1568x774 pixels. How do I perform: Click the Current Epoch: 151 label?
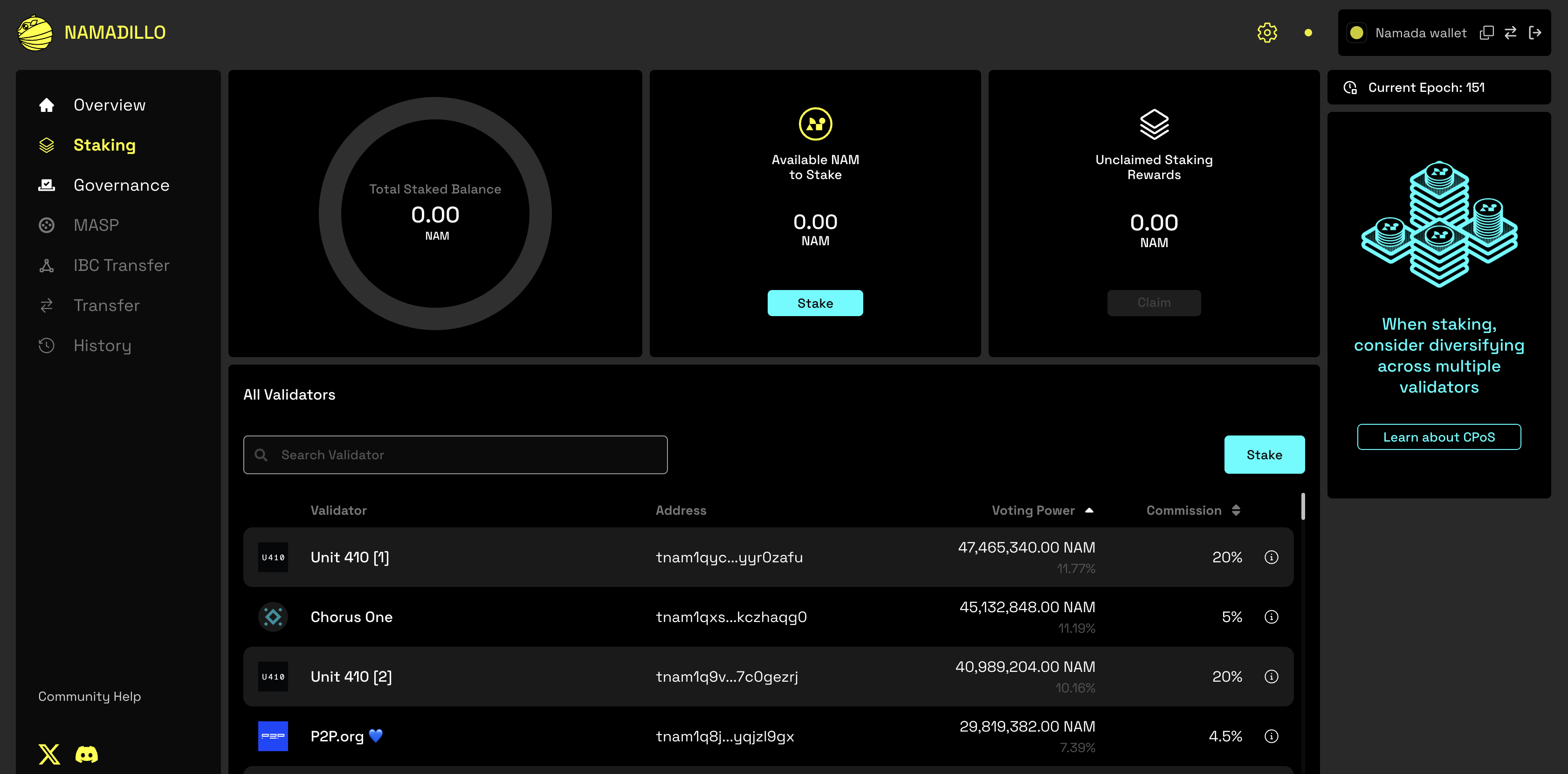(x=1426, y=88)
